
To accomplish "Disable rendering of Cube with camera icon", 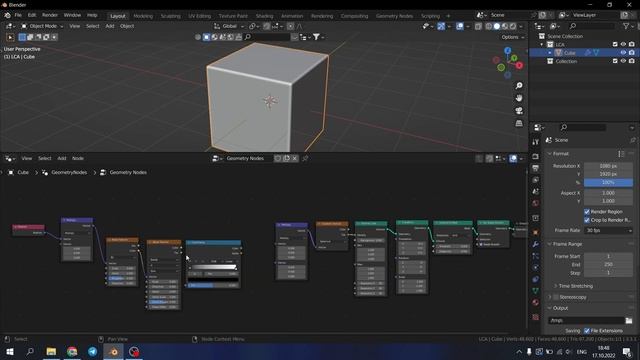I will click(632, 53).
